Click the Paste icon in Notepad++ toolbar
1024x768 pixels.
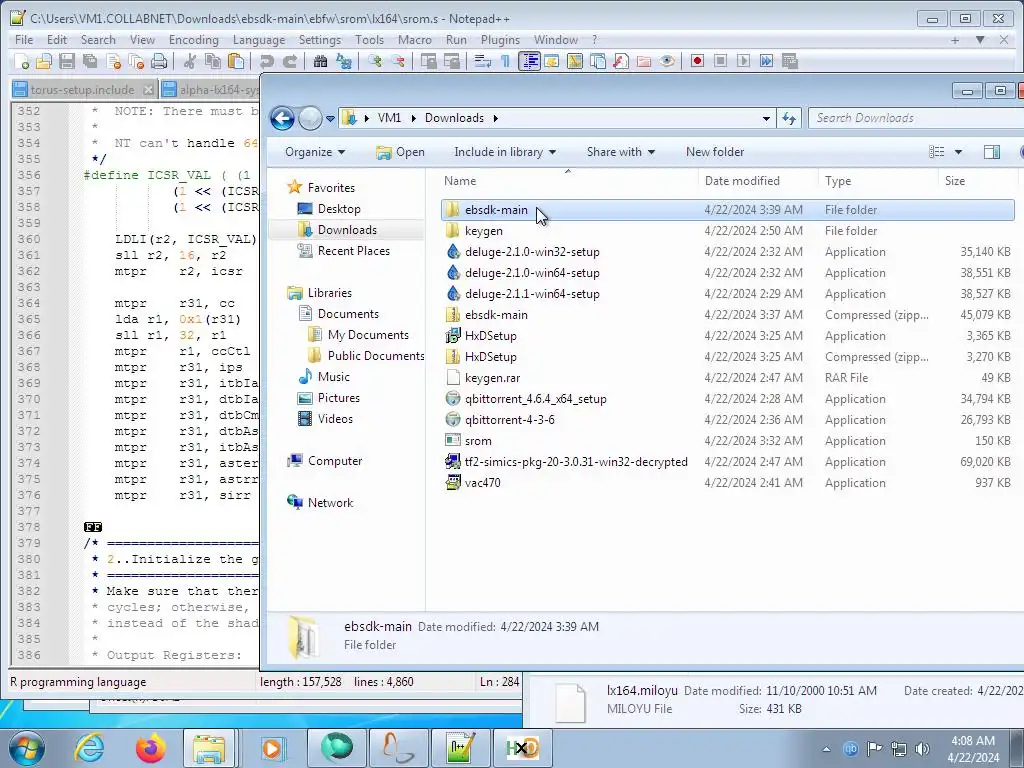pyautogui.click(x=236, y=61)
